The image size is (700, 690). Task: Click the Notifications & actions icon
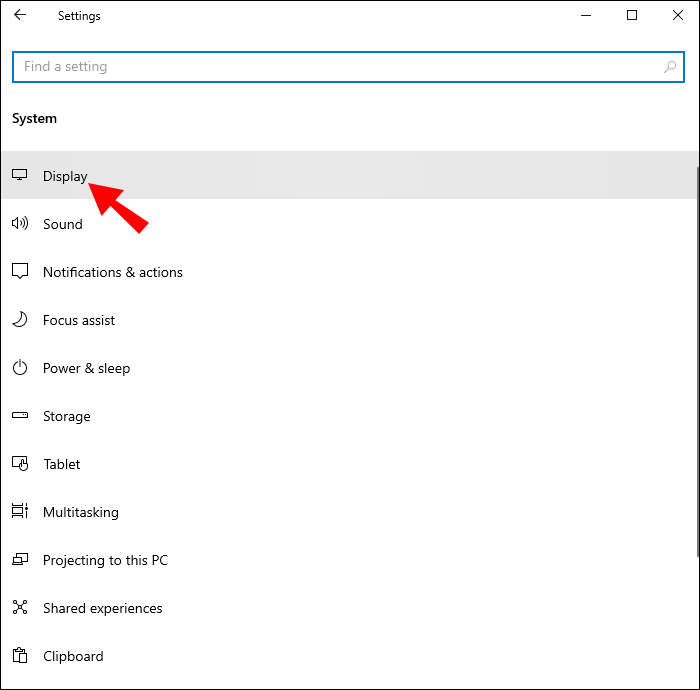20,272
